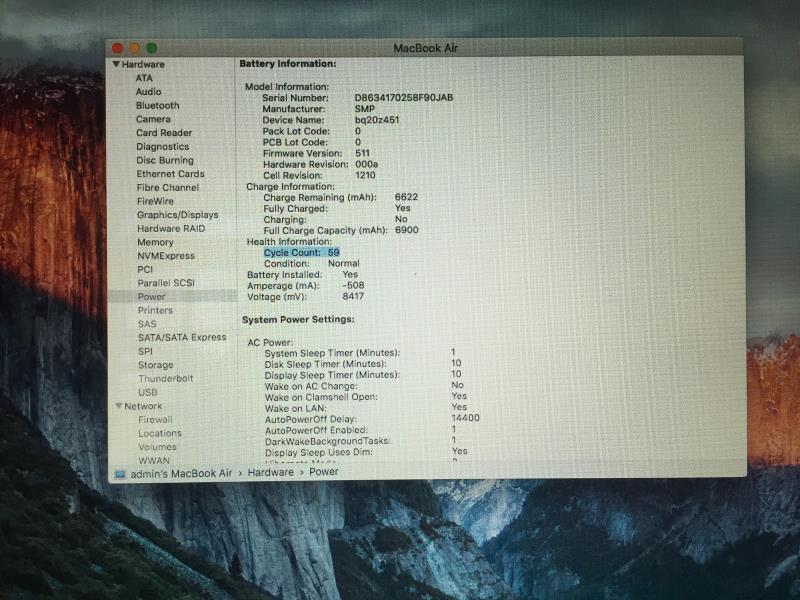The width and height of the screenshot is (800, 600).
Task: Click the Condition value Normal
Action: tap(343, 263)
